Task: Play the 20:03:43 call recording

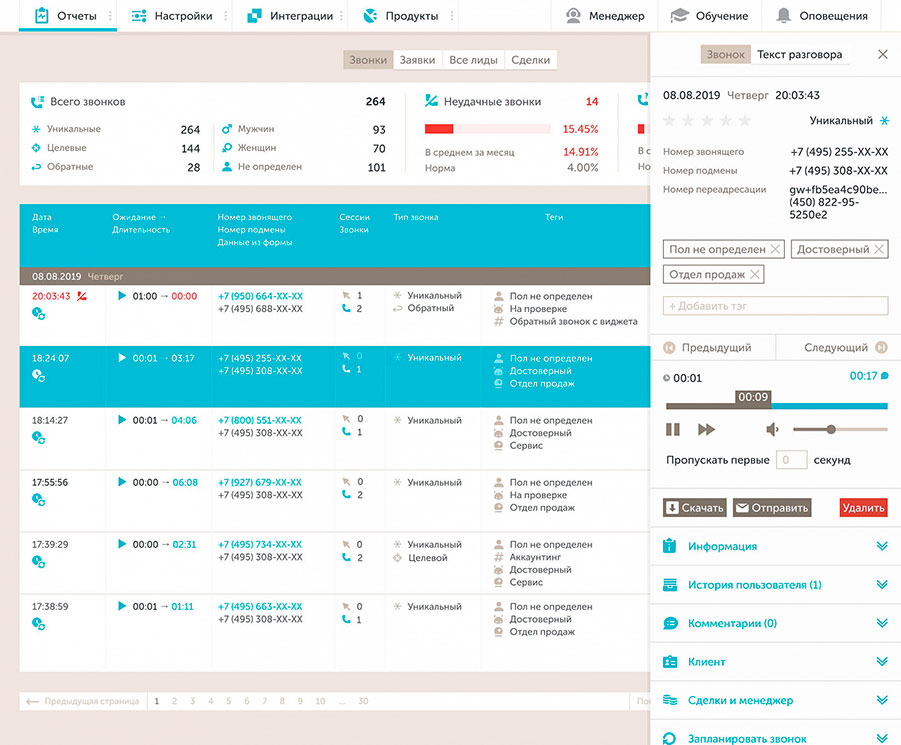Action: click(122, 296)
